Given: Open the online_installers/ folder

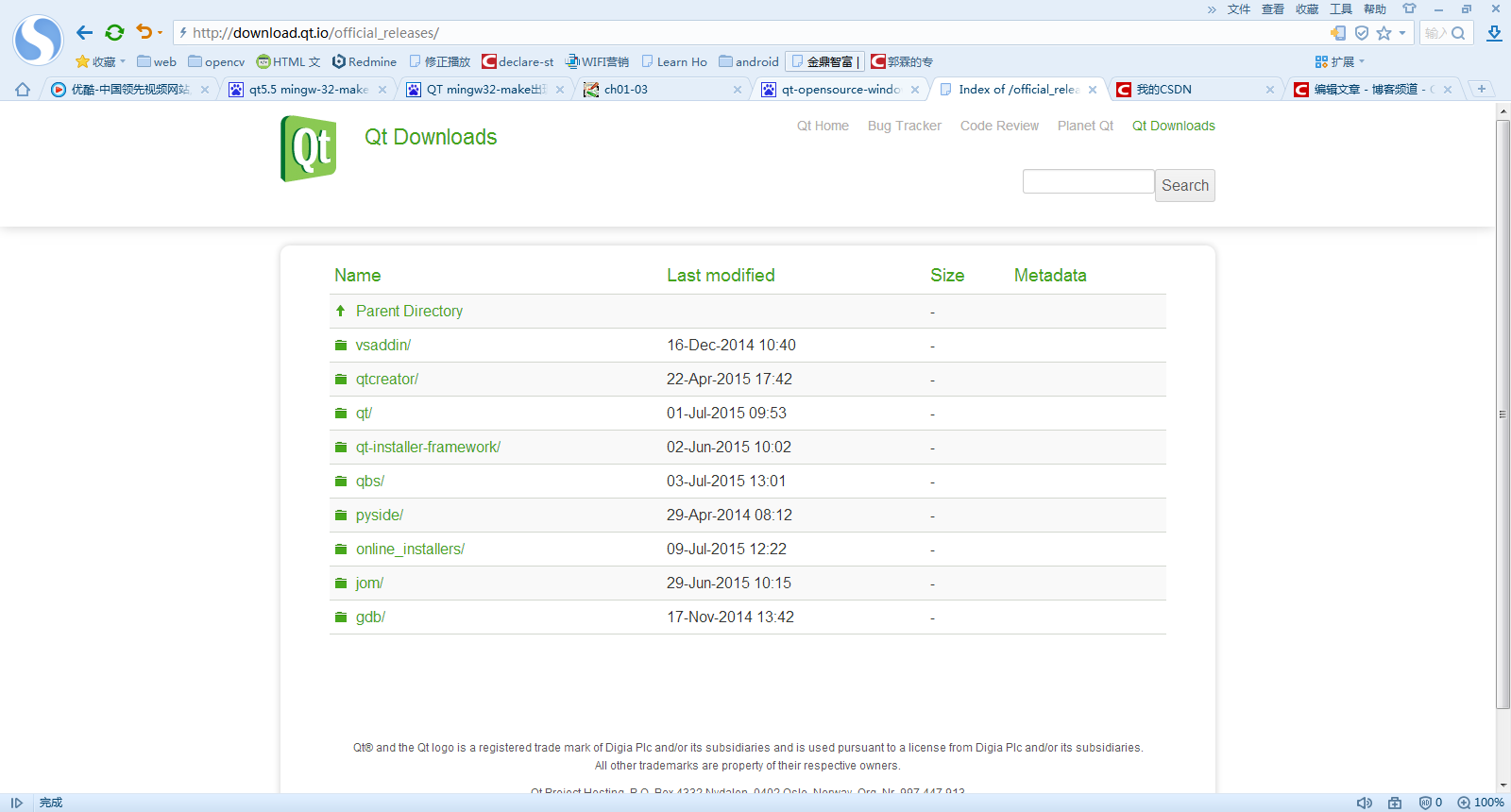Looking at the screenshot, I should [x=410, y=549].
